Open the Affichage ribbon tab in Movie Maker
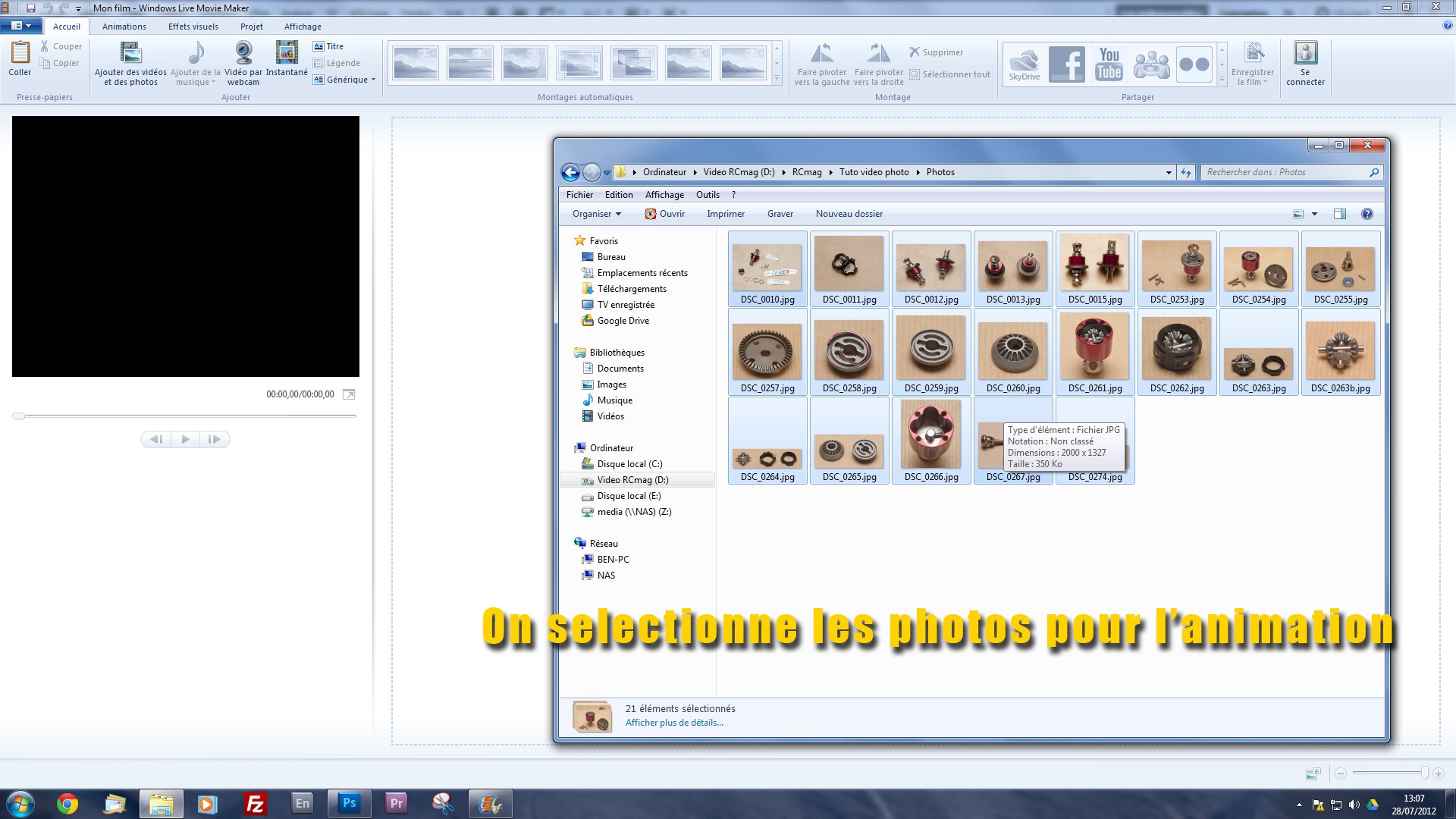 click(303, 27)
